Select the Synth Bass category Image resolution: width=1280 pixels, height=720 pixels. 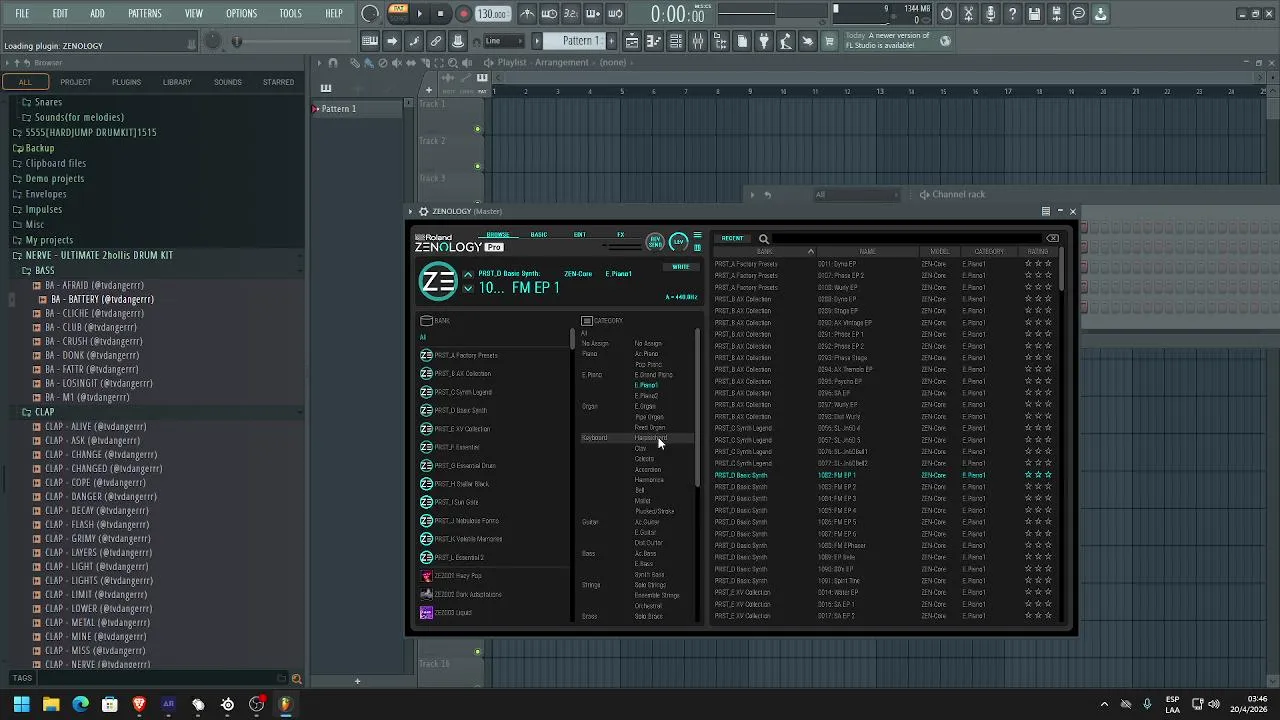tap(649, 575)
